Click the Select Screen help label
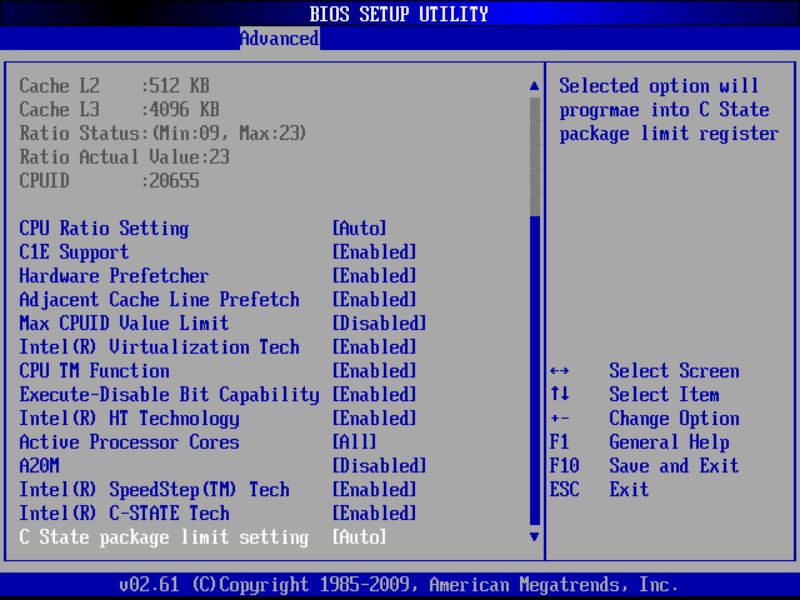The width and height of the screenshot is (800, 600). [674, 371]
